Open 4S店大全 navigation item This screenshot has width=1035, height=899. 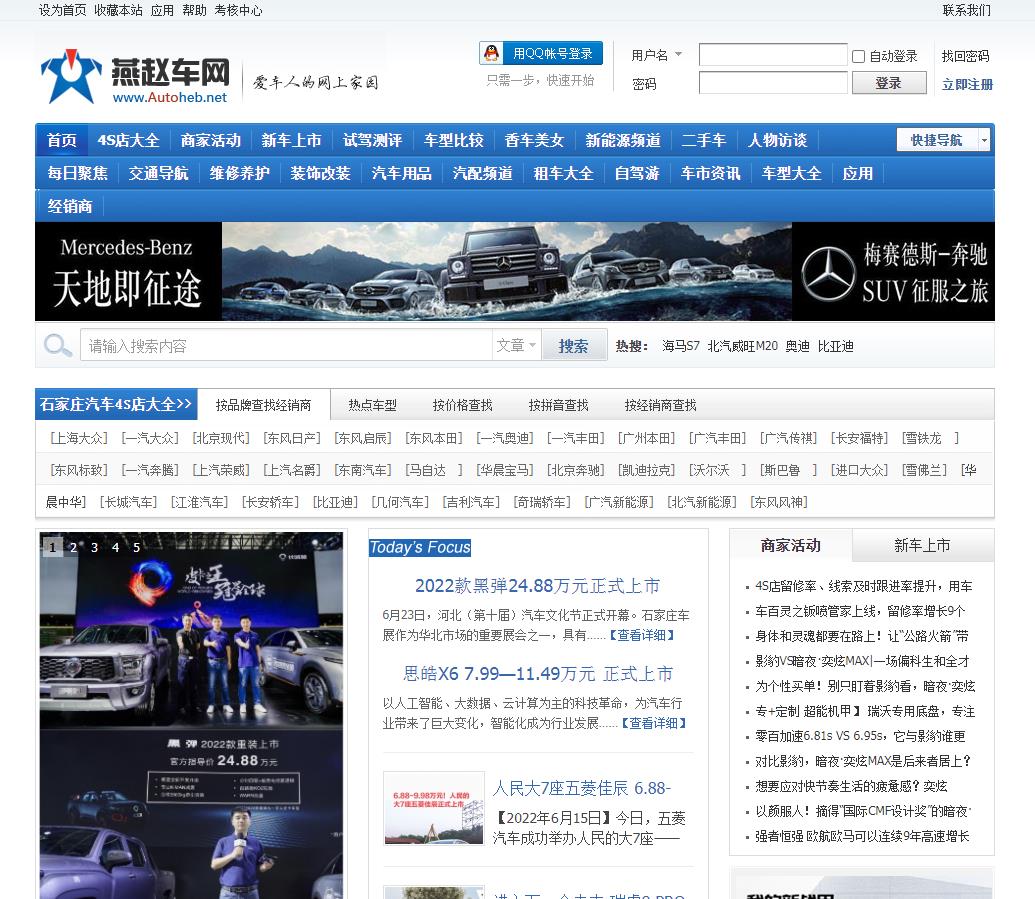129,141
